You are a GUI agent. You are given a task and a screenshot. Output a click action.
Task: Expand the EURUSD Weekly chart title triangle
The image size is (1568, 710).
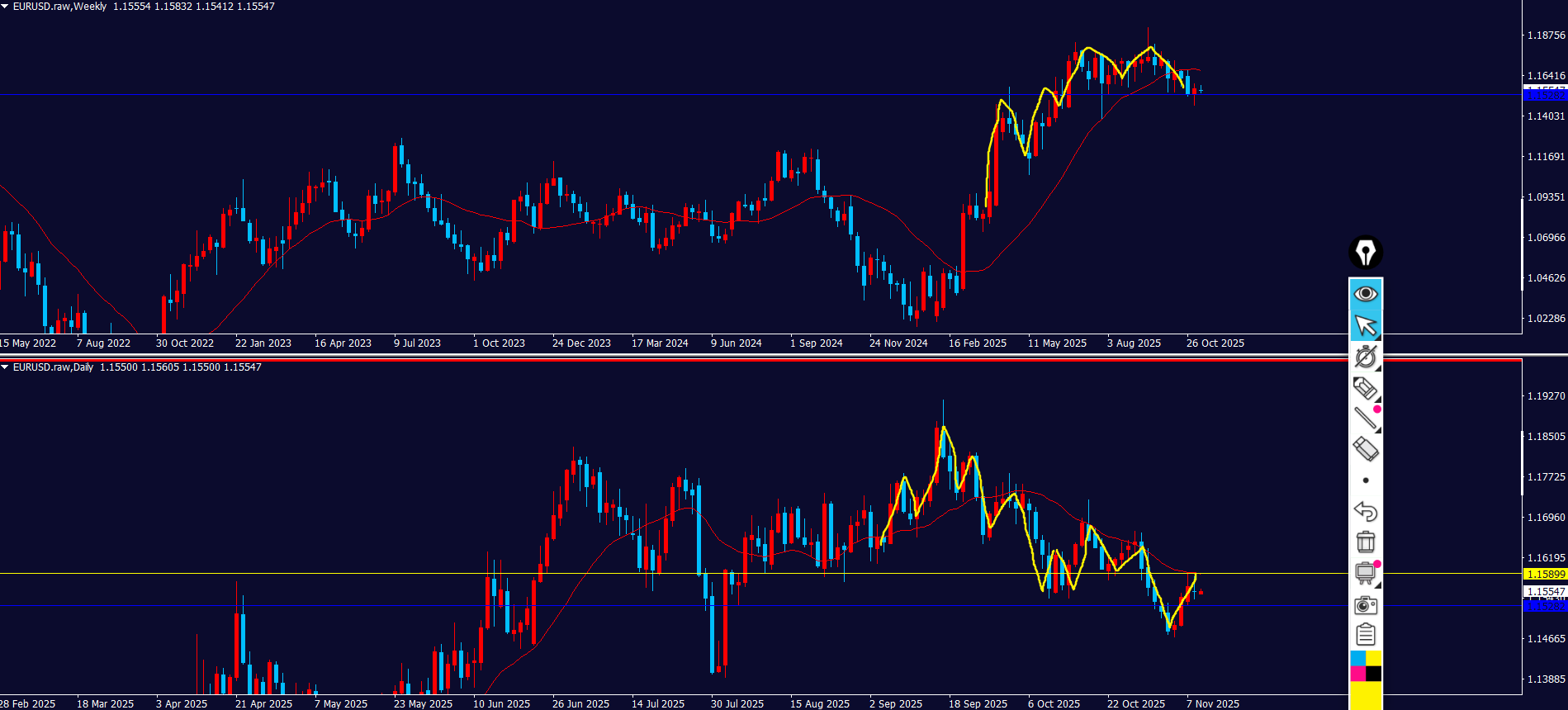tap(5, 7)
